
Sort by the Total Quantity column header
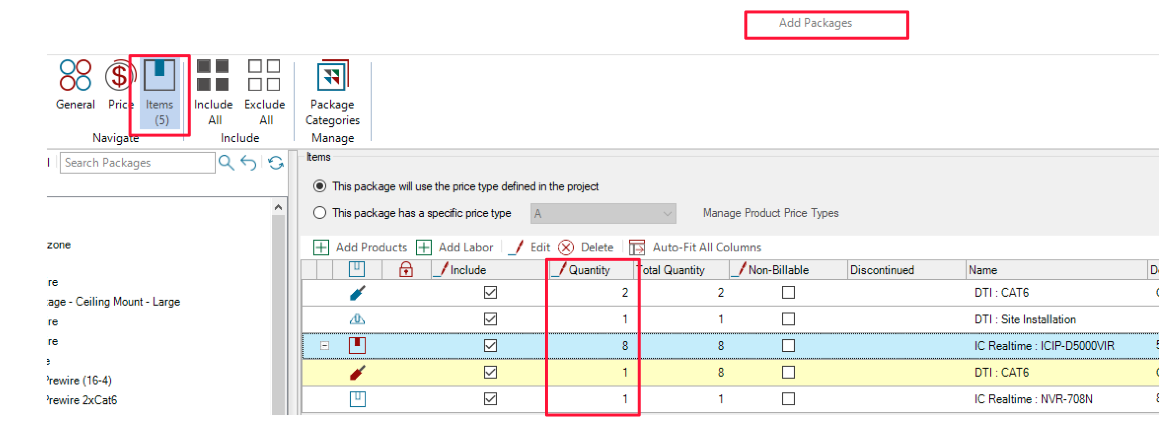pos(681,270)
